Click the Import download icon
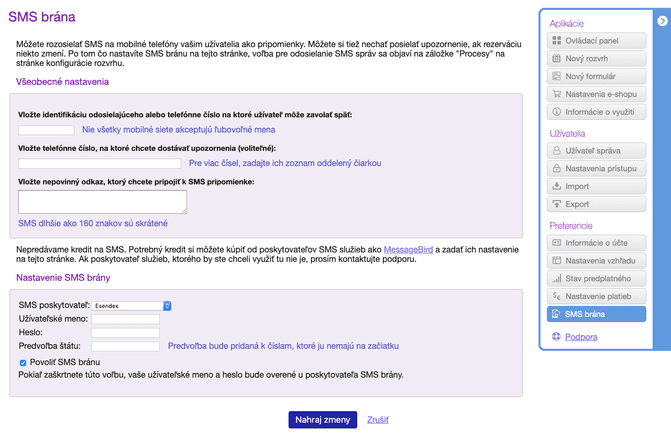Screen dimensions: 671x435 [556, 186]
